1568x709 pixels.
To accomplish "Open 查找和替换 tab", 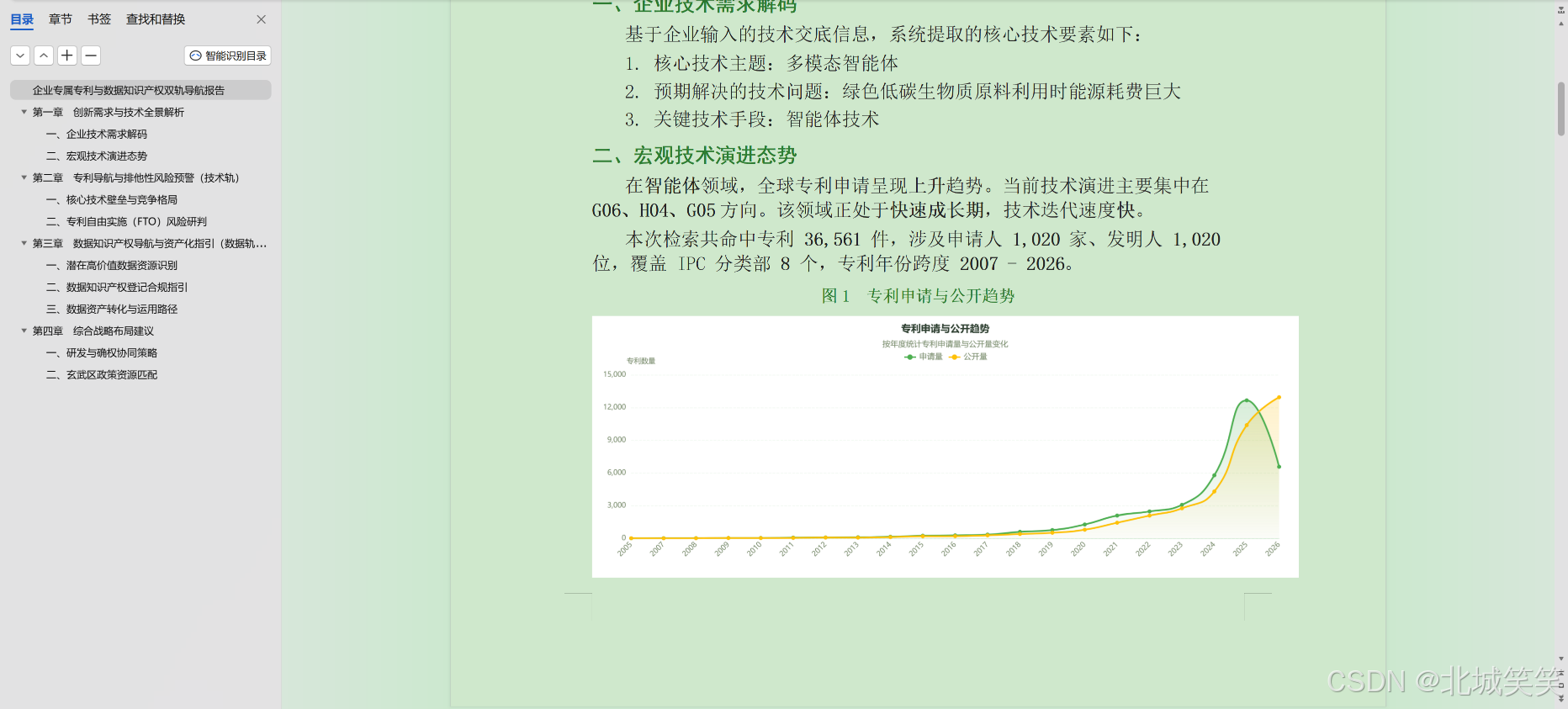I will click(156, 19).
